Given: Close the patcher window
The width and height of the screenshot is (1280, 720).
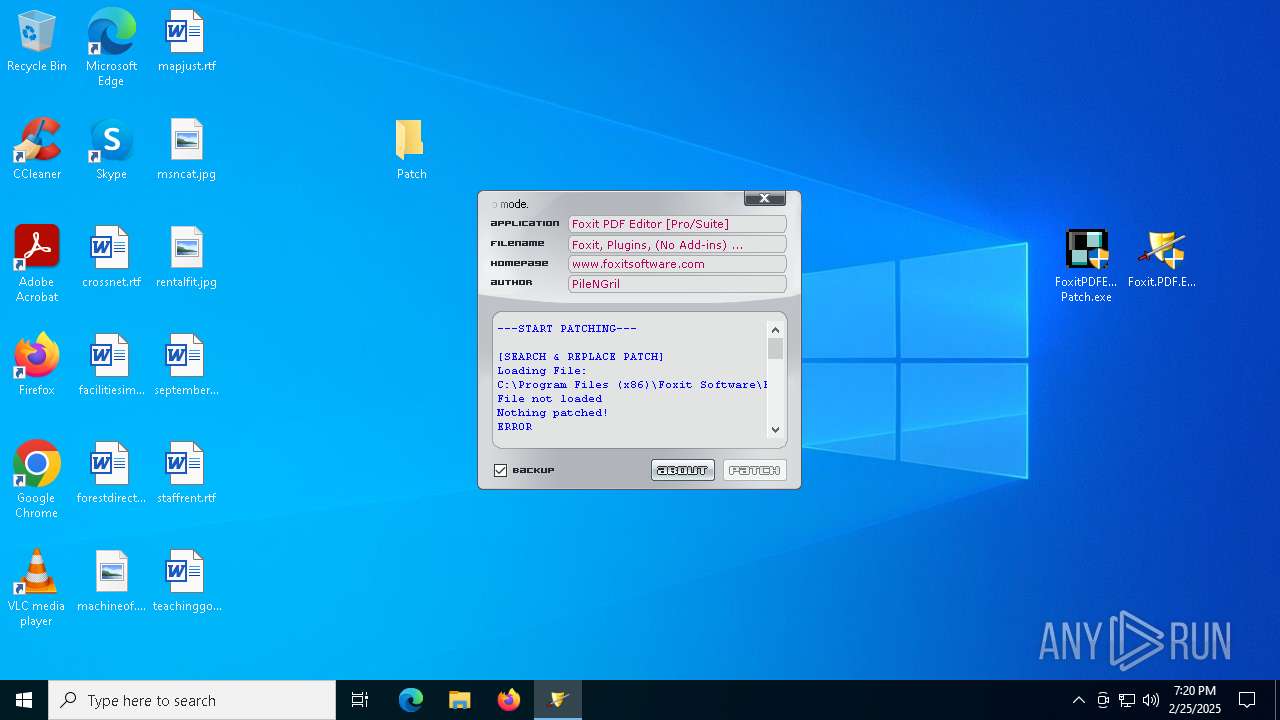Looking at the screenshot, I should [x=764, y=198].
